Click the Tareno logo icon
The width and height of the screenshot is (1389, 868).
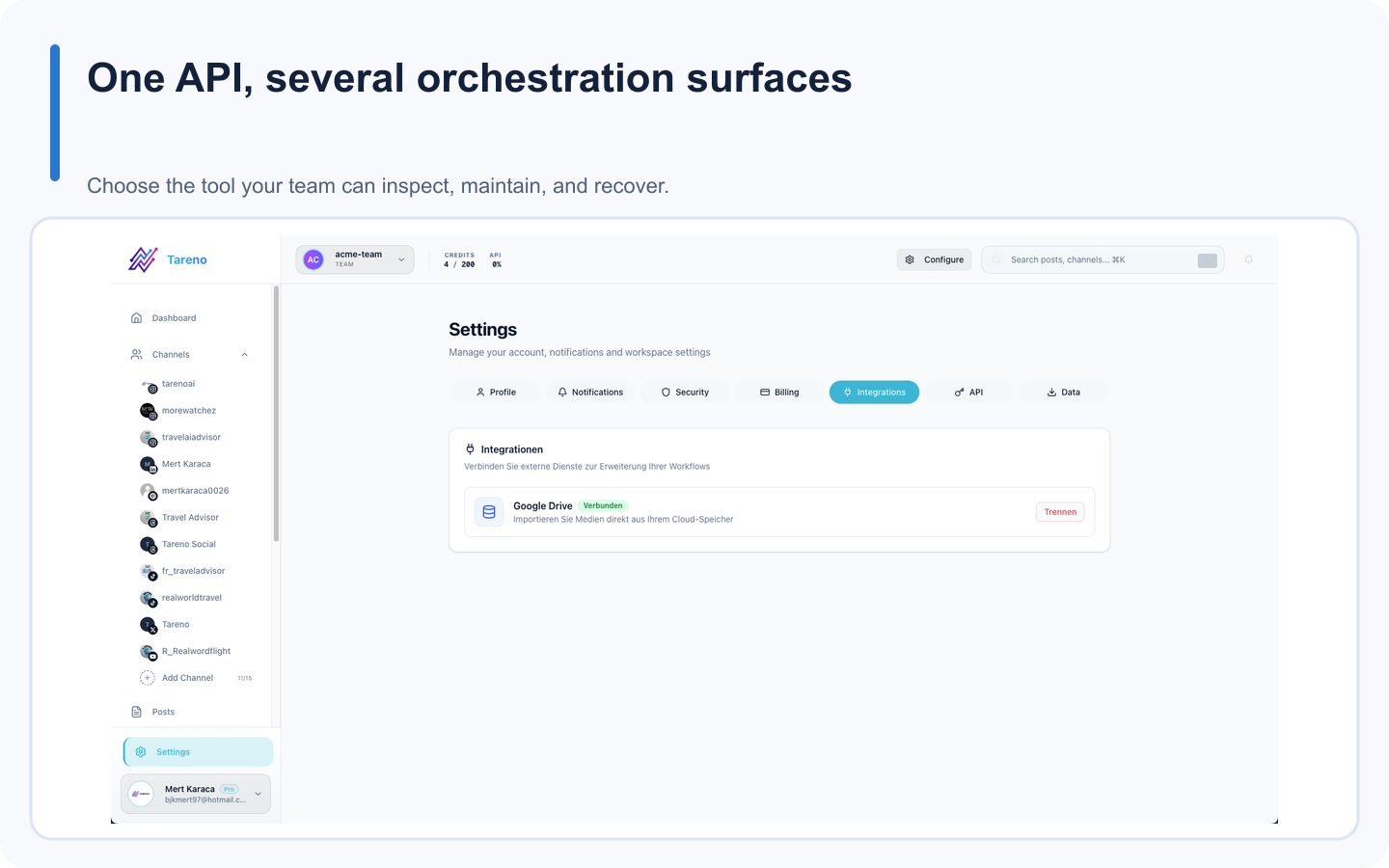click(x=143, y=259)
